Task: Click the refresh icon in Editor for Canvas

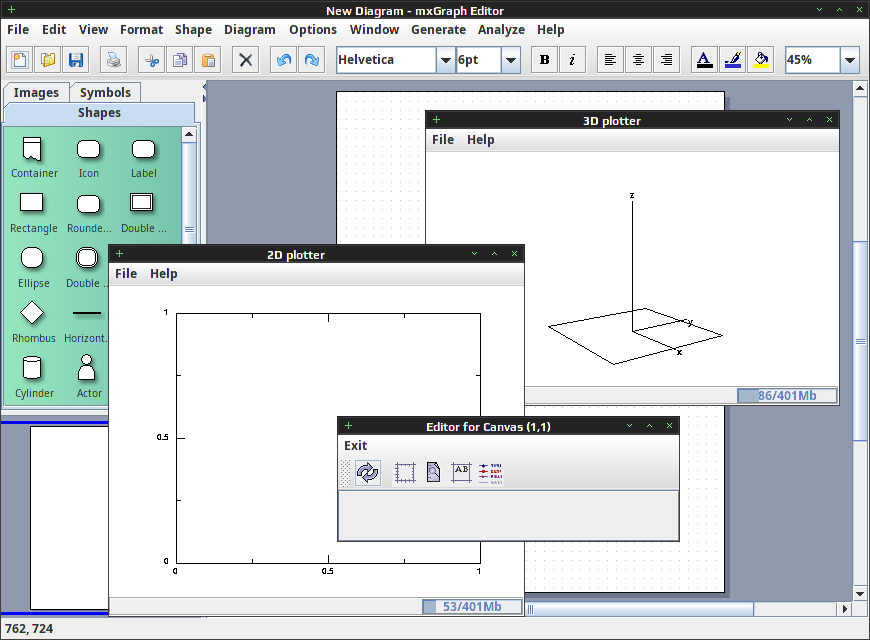Action: (x=367, y=473)
